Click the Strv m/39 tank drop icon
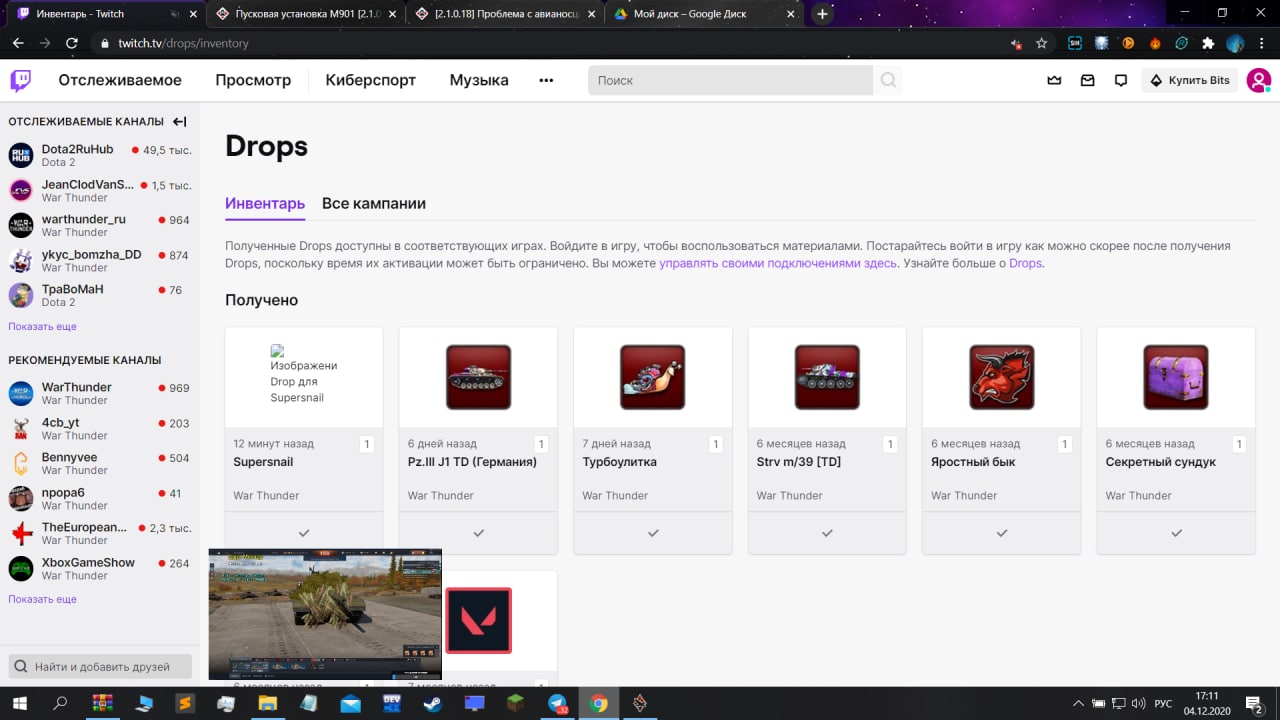Screen dimensions: 1280x720 827,377
